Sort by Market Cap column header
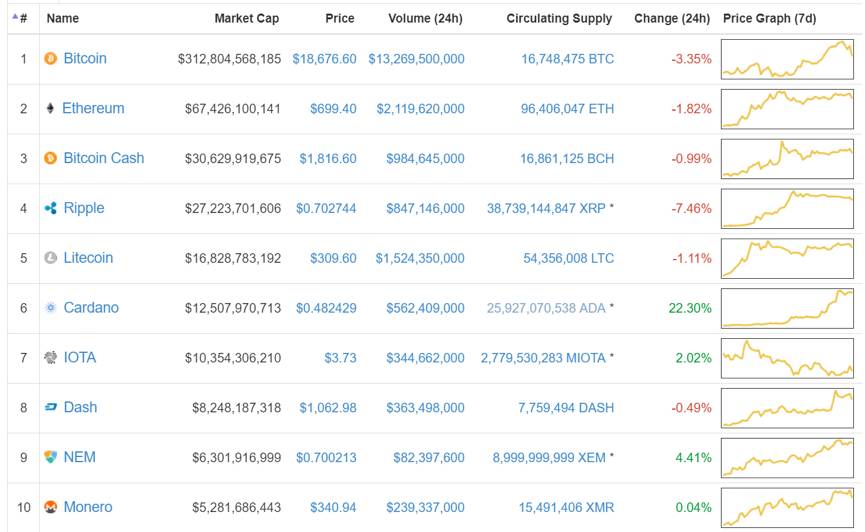This screenshot has width=865, height=532. (x=246, y=18)
